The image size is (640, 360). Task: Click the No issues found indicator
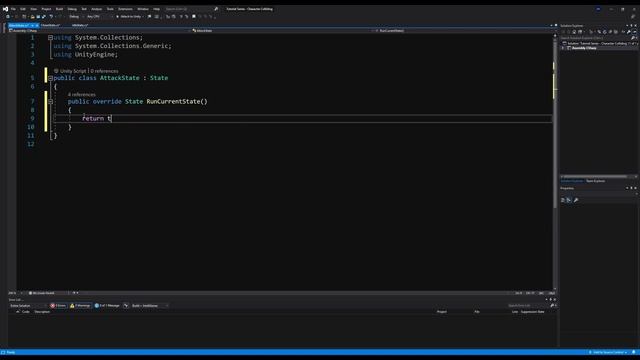pyautogui.click(x=42, y=293)
